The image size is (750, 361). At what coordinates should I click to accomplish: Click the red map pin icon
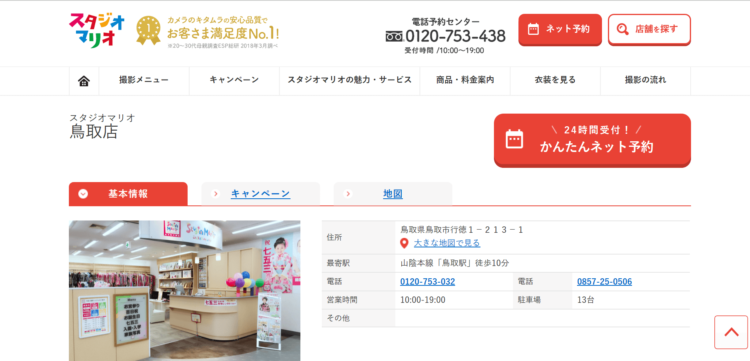[404, 243]
